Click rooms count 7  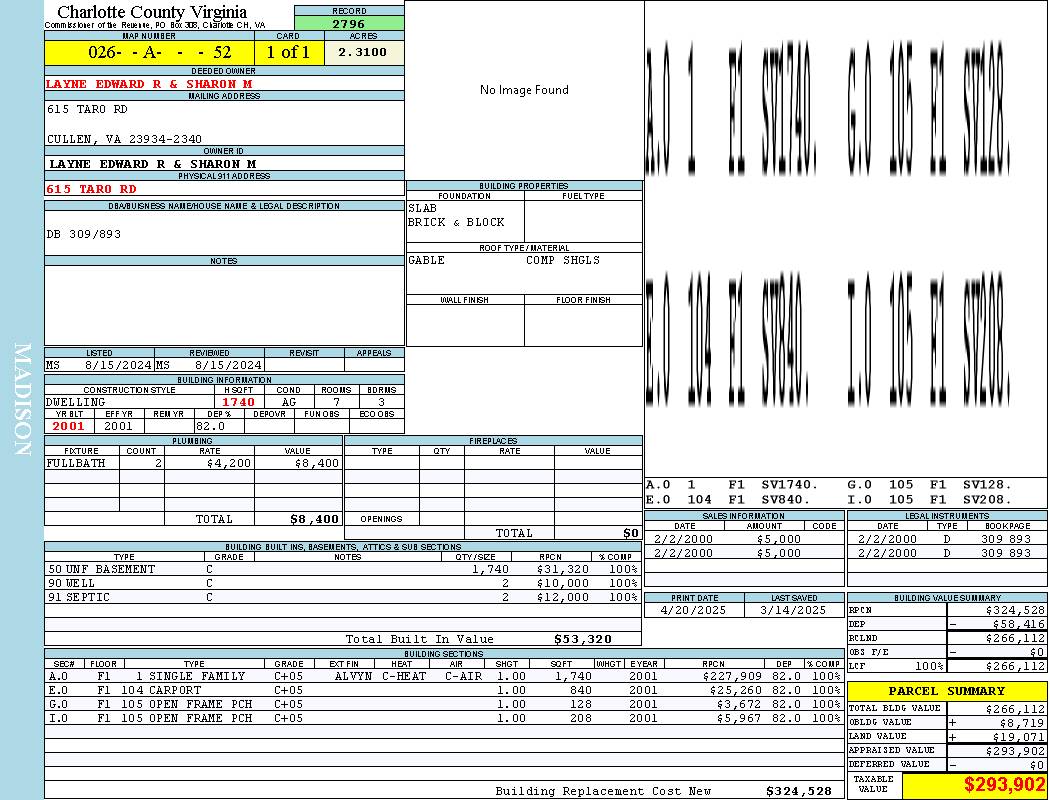coord(336,402)
